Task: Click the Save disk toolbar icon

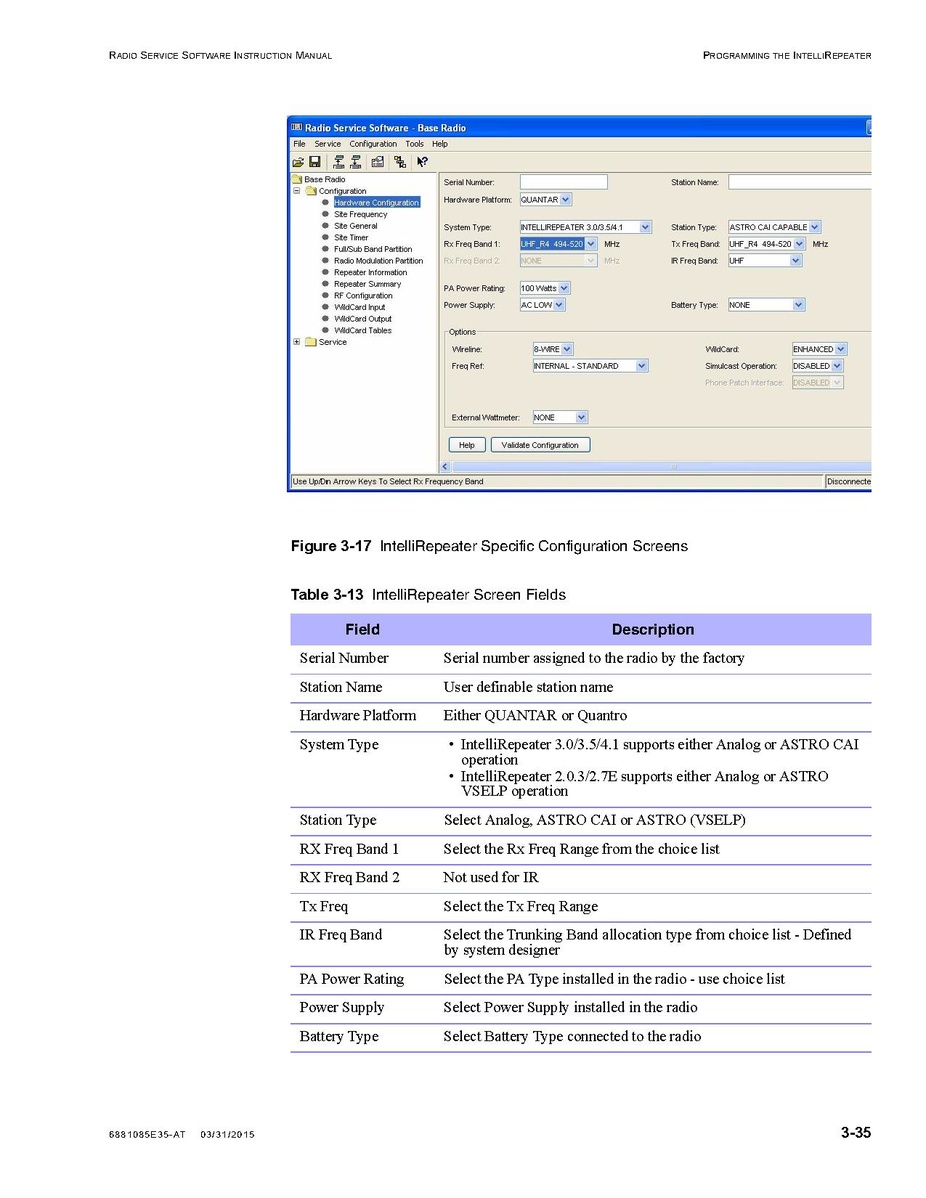Action: pos(314,162)
